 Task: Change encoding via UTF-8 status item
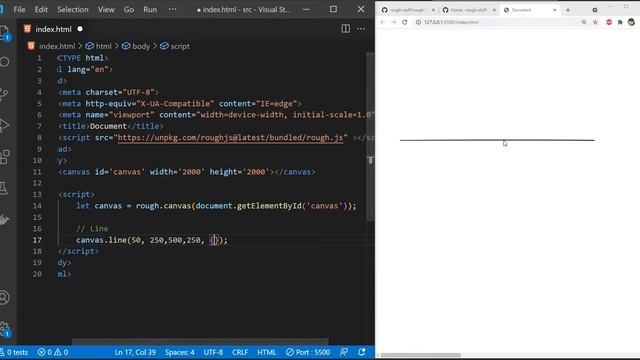click(213, 352)
